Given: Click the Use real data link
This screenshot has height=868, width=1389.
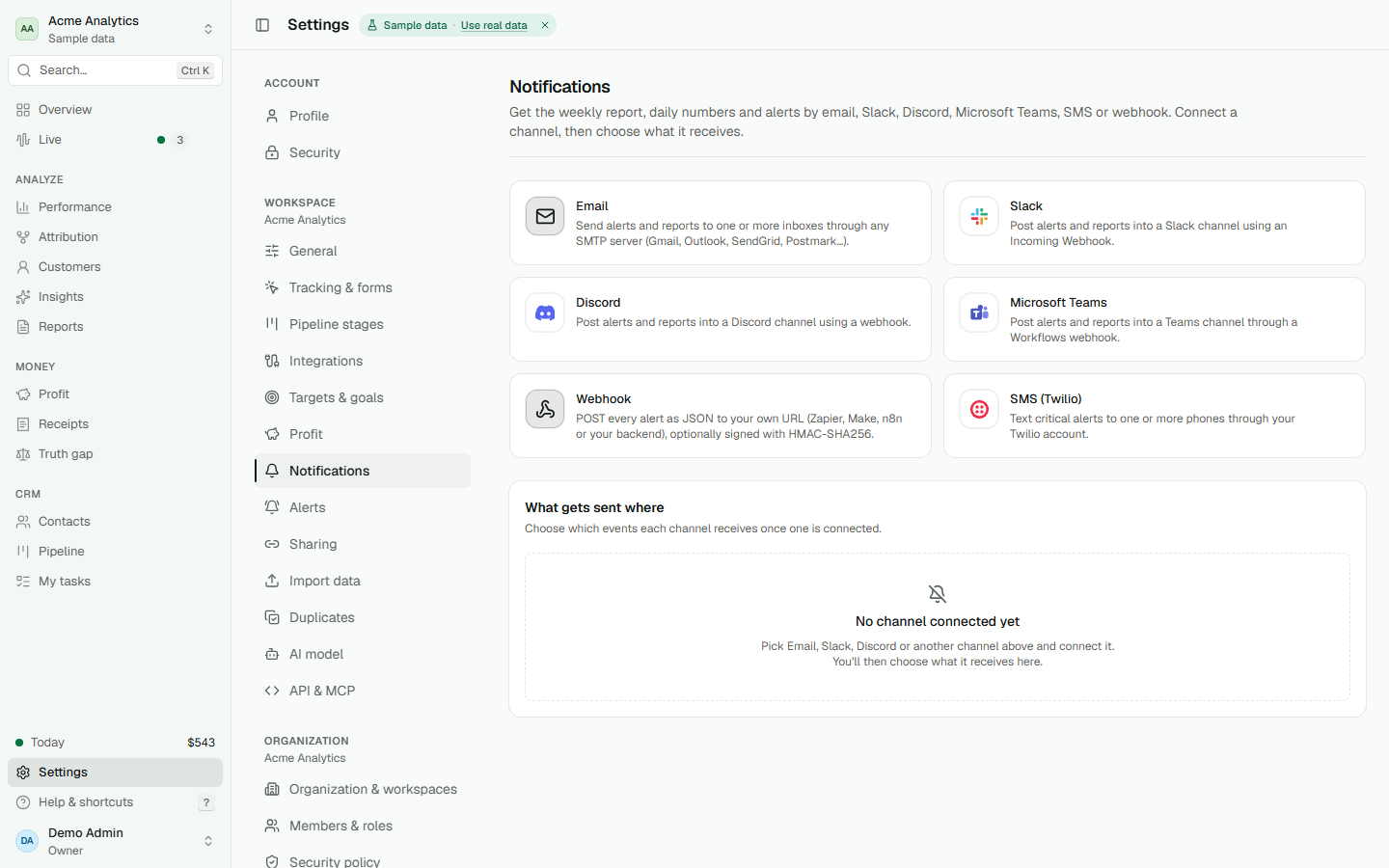Looking at the screenshot, I should point(494,25).
